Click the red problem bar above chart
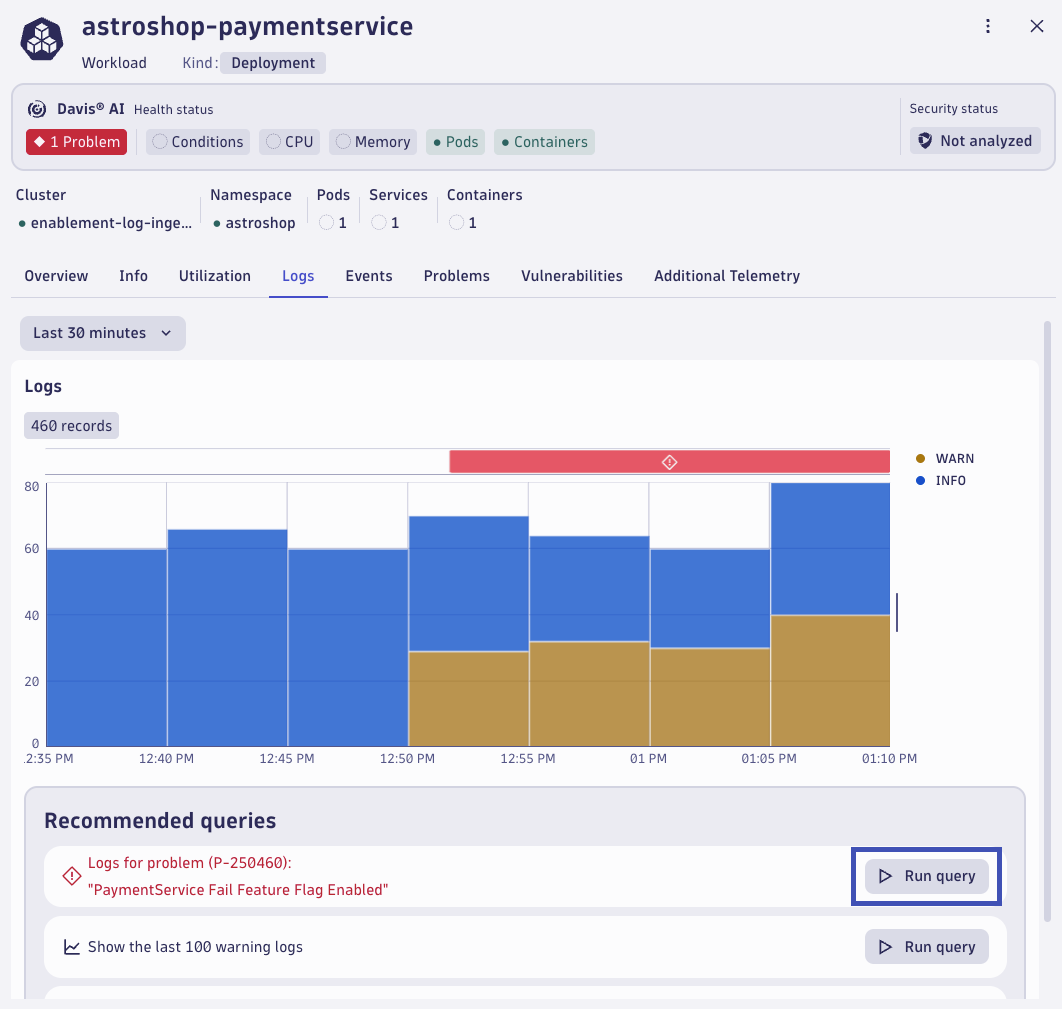This screenshot has height=1009, width=1062. click(669, 462)
